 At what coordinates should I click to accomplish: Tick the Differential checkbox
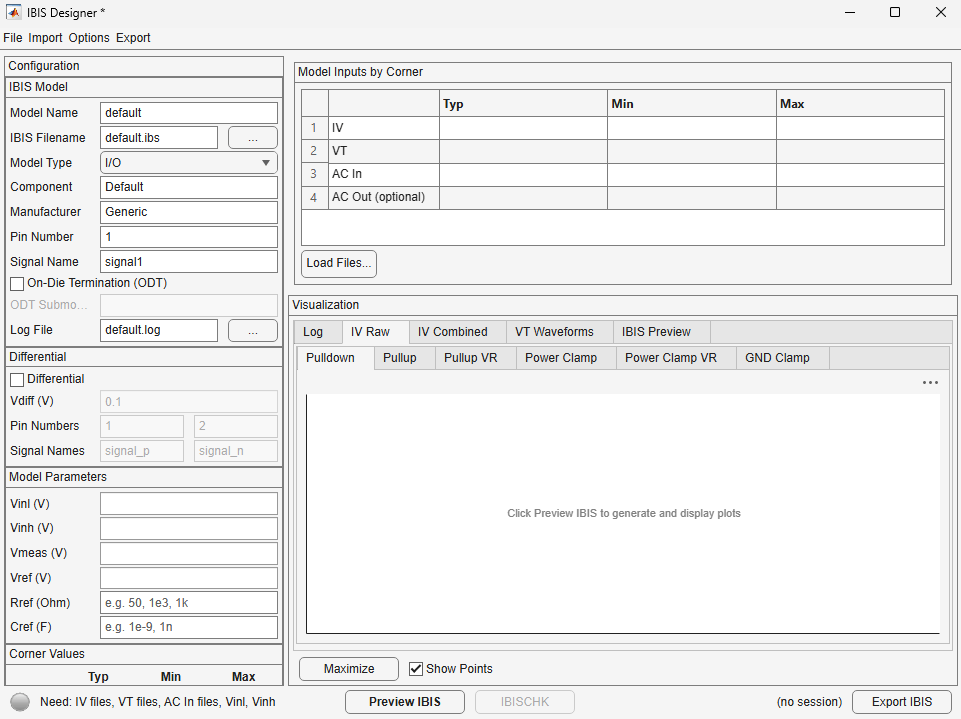pyautogui.click(x=17, y=379)
